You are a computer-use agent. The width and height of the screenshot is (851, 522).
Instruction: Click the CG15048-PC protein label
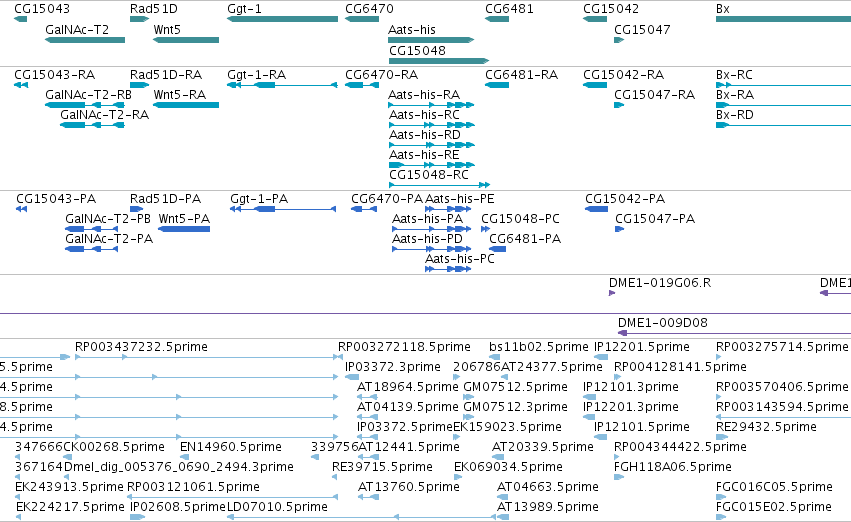pos(520,219)
